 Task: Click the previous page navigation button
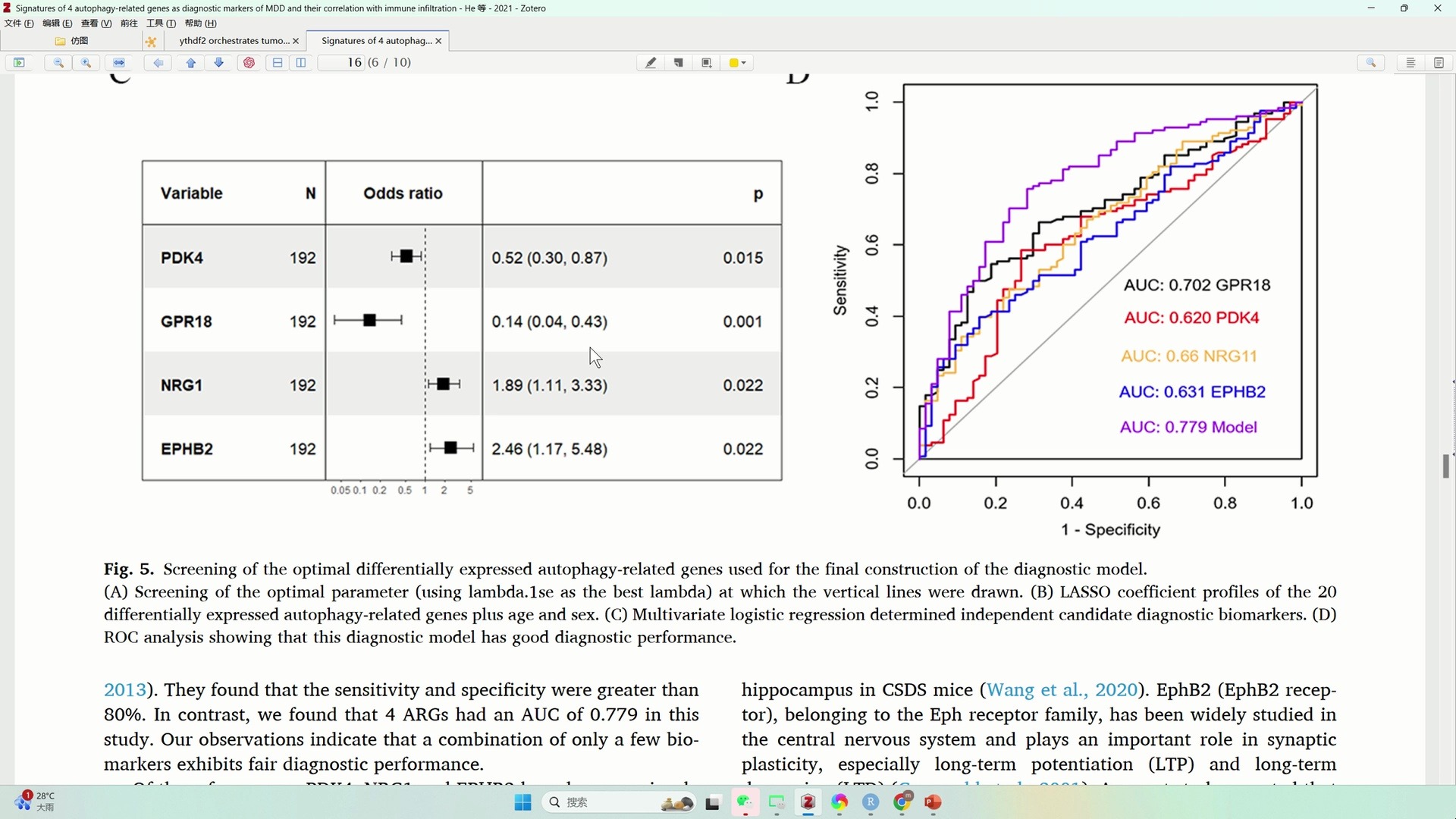pyautogui.click(x=191, y=62)
